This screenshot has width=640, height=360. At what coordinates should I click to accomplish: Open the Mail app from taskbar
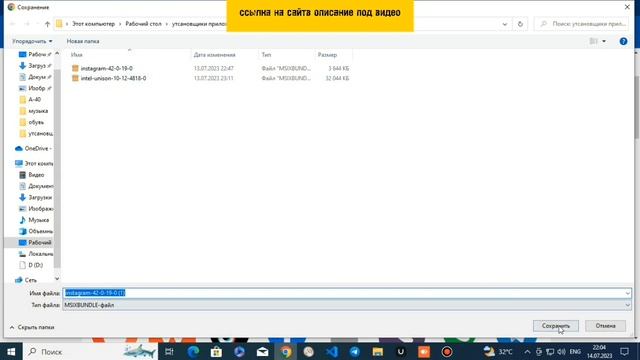coord(262,351)
